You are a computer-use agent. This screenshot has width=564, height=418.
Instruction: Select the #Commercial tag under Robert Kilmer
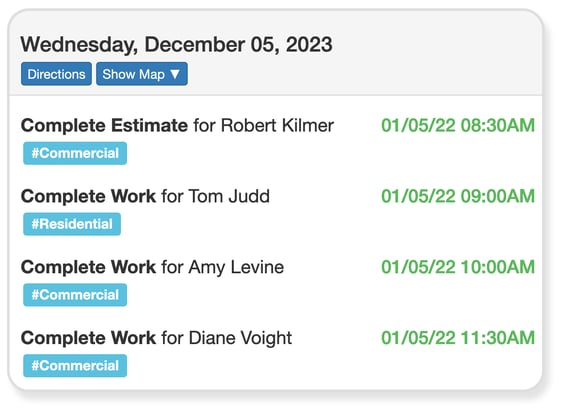75,153
